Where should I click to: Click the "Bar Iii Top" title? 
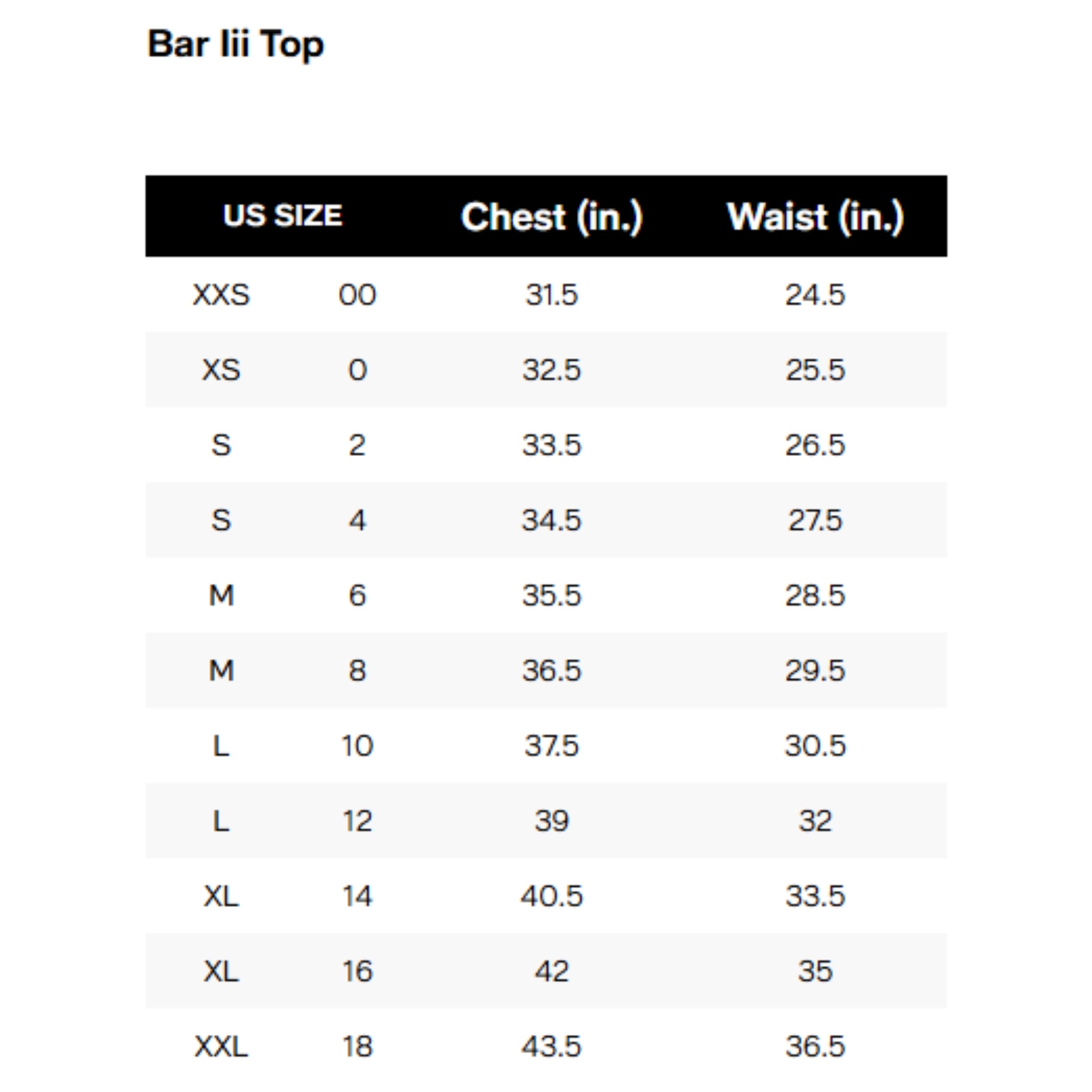(235, 44)
